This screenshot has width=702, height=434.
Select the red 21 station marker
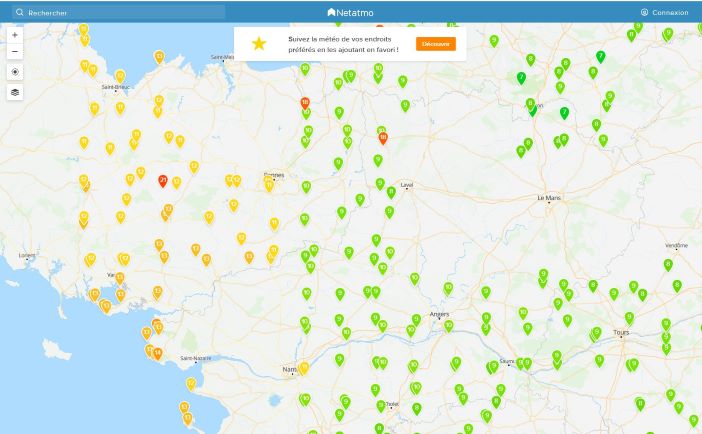[x=163, y=180]
